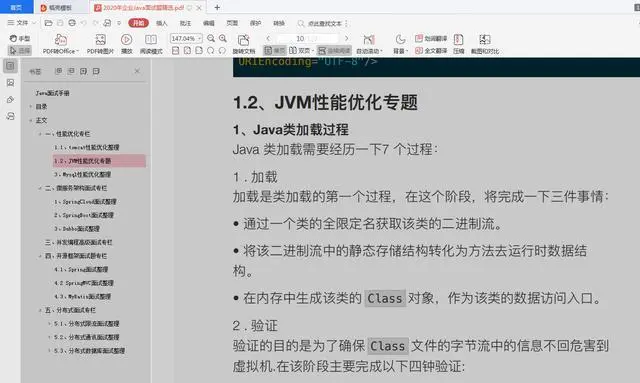Click the redo arrow

click(x=95, y=23)
